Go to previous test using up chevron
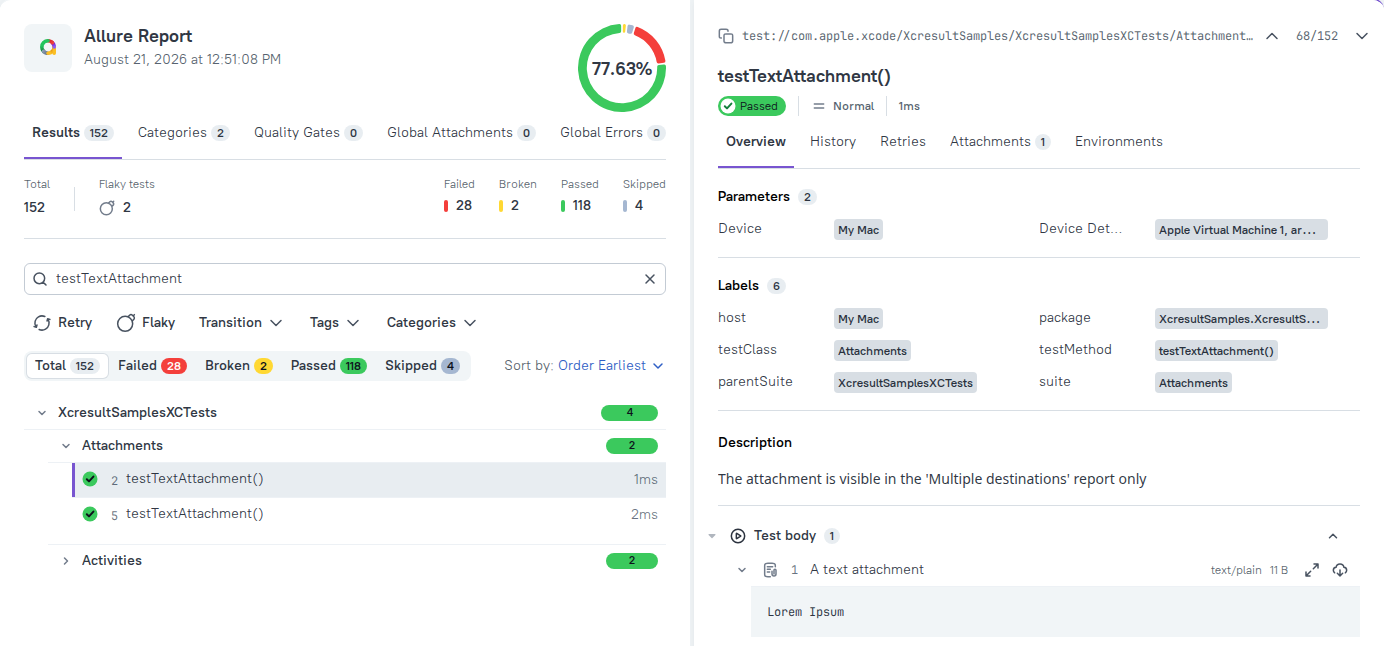 1272,36
